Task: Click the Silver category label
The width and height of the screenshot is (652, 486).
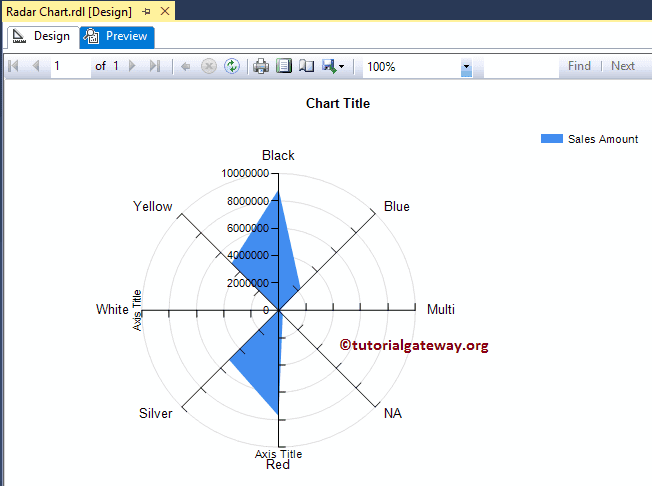Action: 156,413
